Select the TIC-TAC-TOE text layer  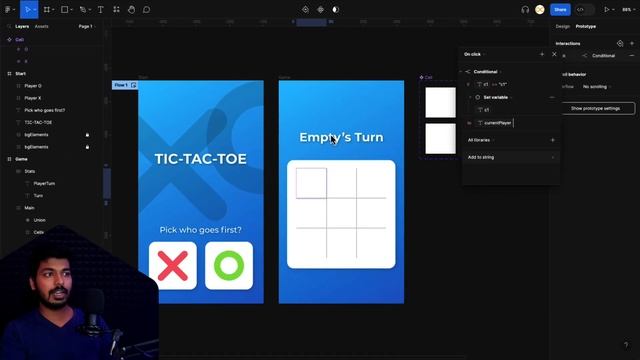[x=38, y=122]
